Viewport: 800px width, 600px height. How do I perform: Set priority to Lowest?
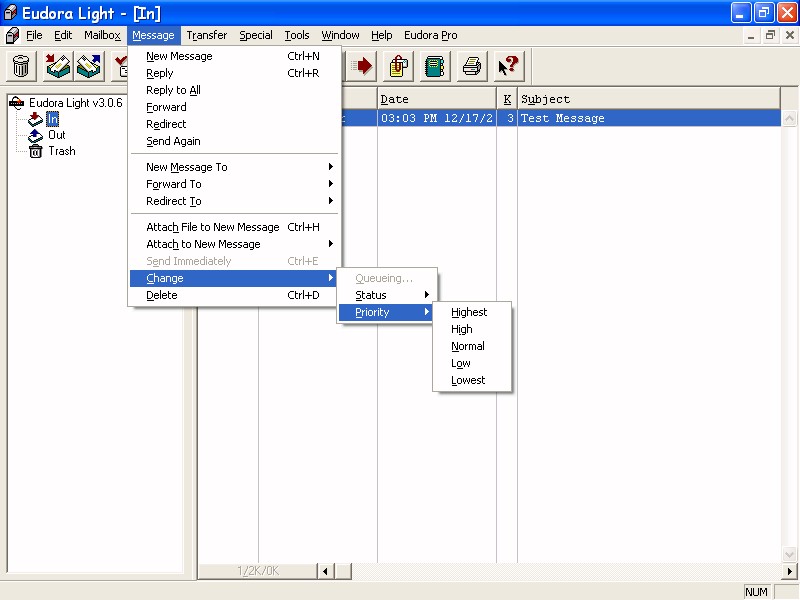pyautogui.click(x=472, y=380)
